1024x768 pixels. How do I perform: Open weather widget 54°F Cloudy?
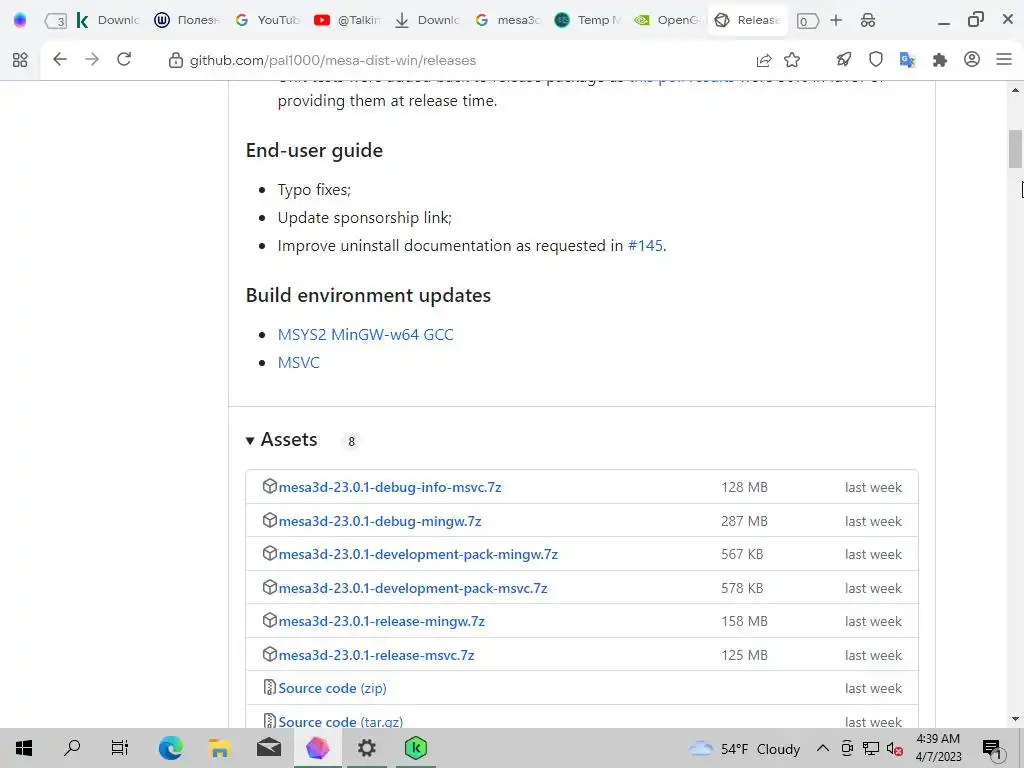(744, 748)
